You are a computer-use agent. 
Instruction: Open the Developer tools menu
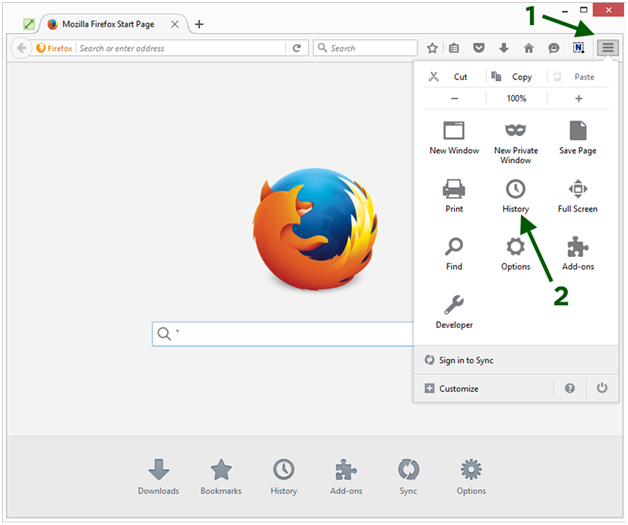[x=454, y=311]
